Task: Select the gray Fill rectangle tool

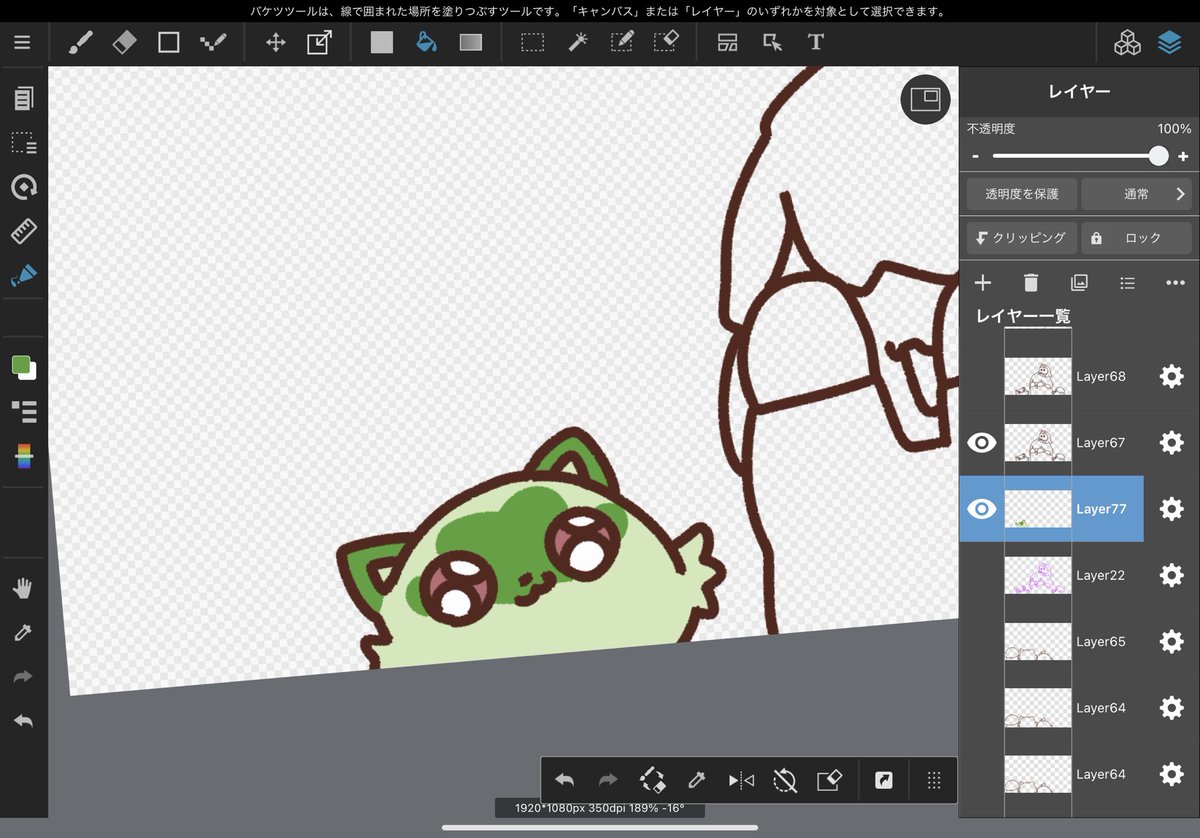Action: pyautogui.click(x=382, y=43)
